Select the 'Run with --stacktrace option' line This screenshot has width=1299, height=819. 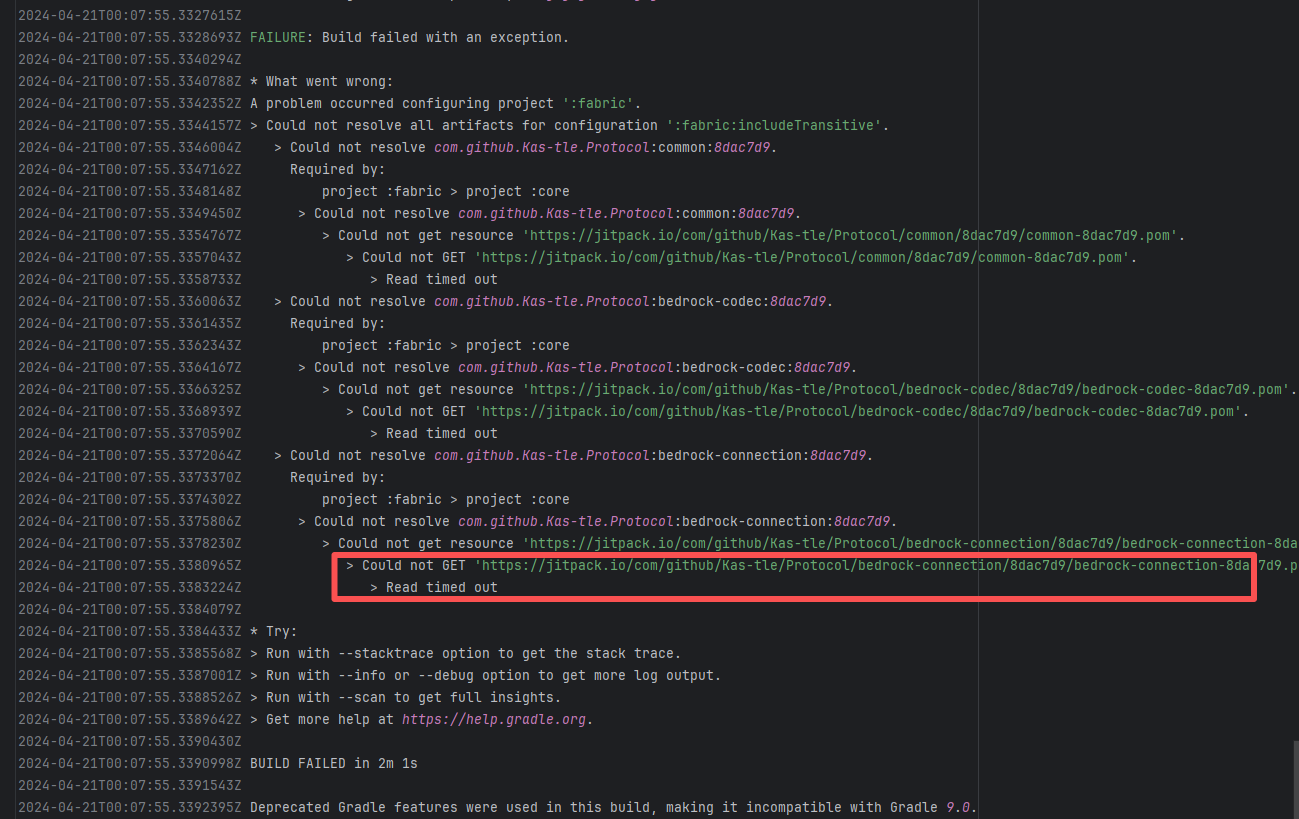click(x=465, y=654)
